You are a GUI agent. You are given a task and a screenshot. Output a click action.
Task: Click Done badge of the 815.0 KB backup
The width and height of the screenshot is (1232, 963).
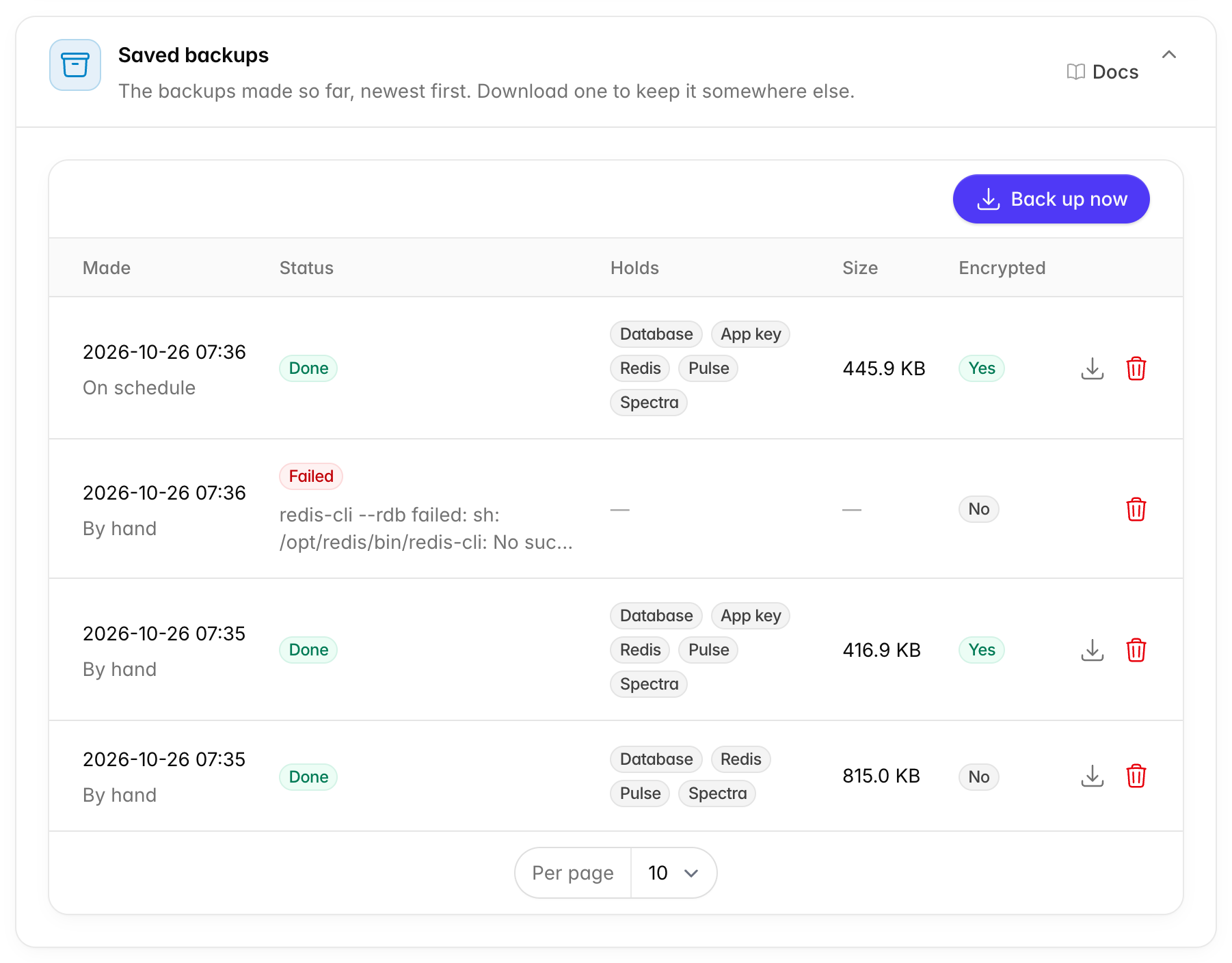coord(308,777)
